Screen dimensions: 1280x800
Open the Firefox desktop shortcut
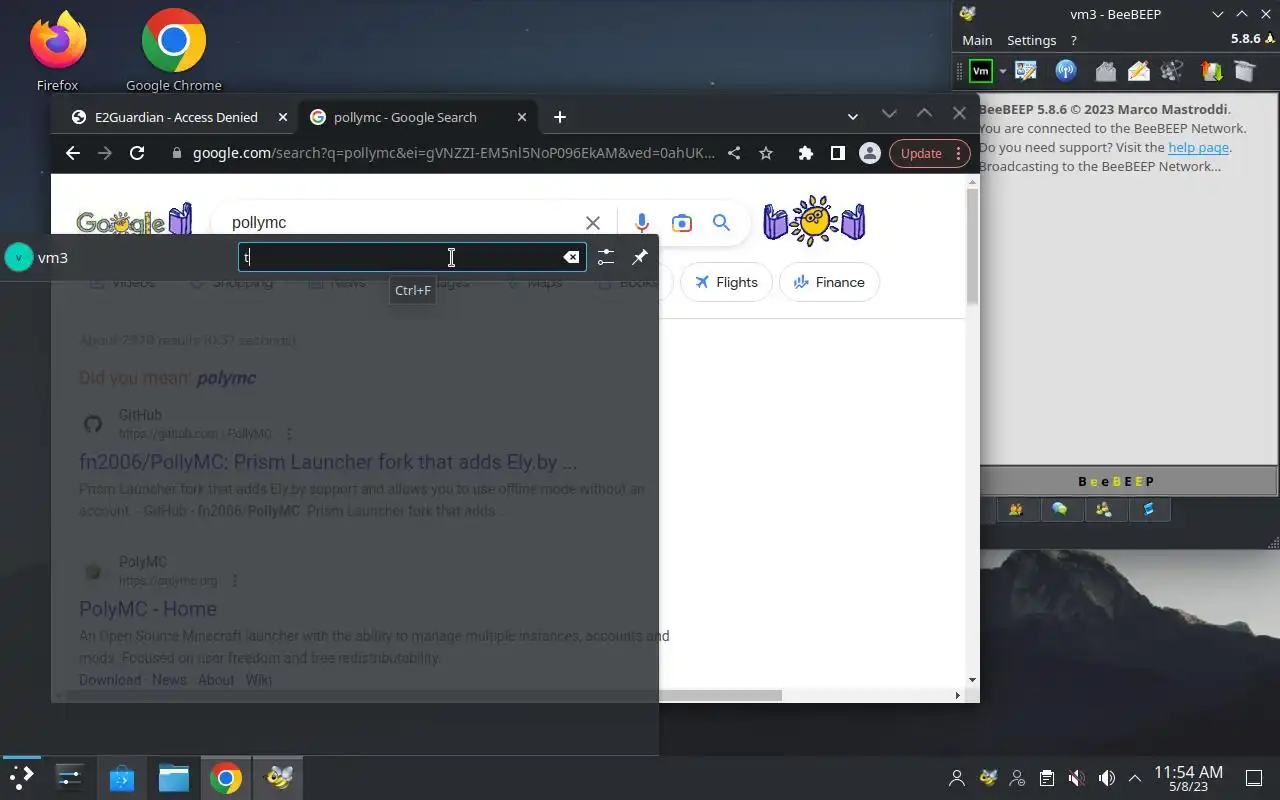coord(57,50)
